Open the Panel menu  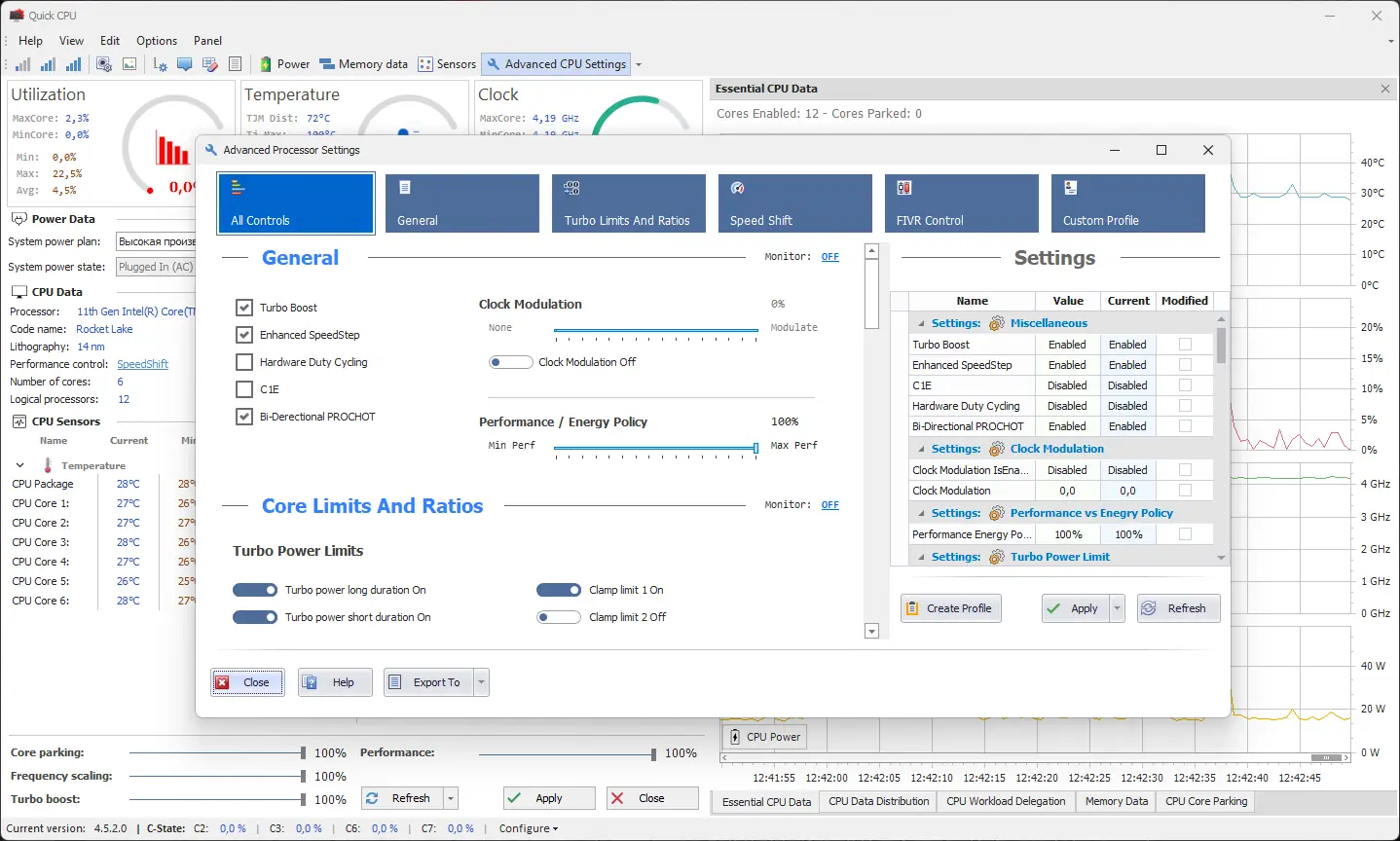coord(207,41)
